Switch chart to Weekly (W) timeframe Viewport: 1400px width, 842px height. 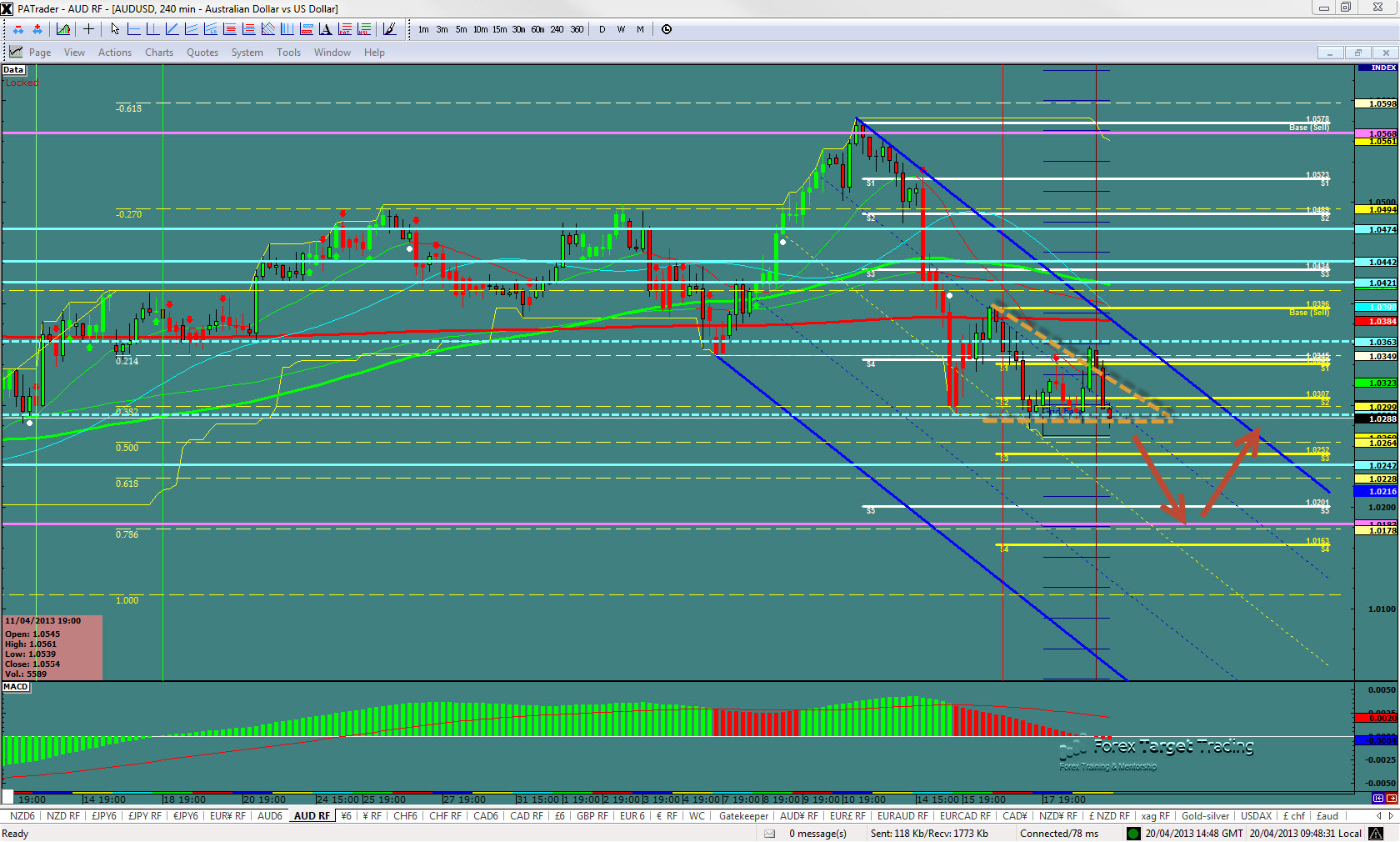pos(621,29)
